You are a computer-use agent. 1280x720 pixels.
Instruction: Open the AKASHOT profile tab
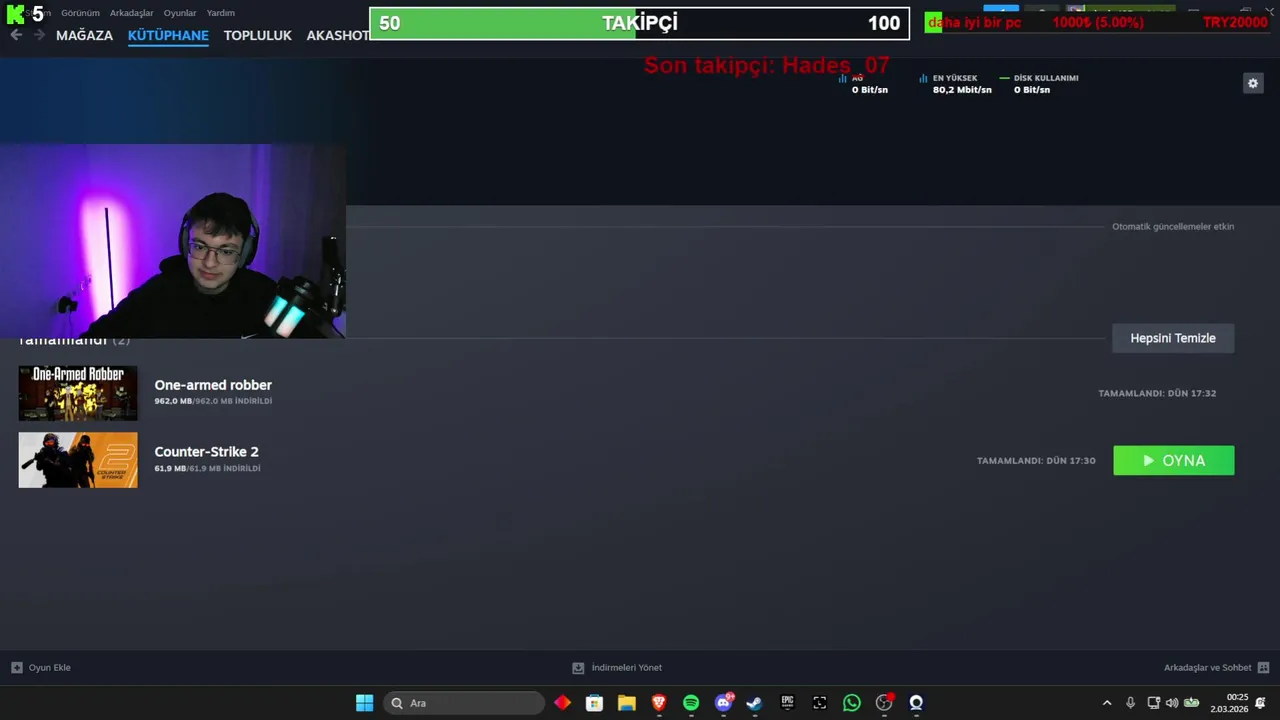pos(338,35)
